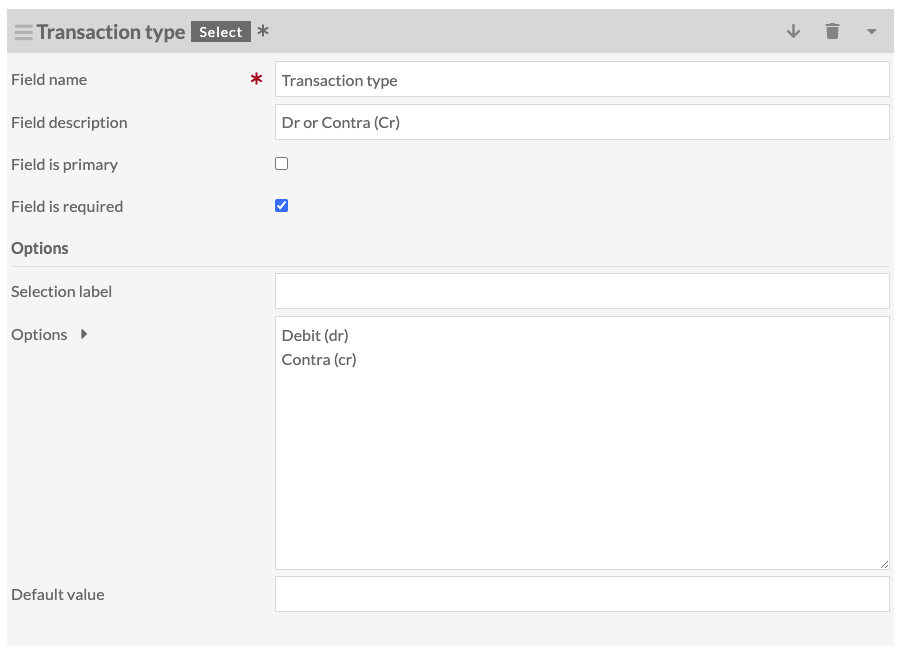This screenshot has width=903, height=653.
Task: Click the Select type badge
Action: 220,31
